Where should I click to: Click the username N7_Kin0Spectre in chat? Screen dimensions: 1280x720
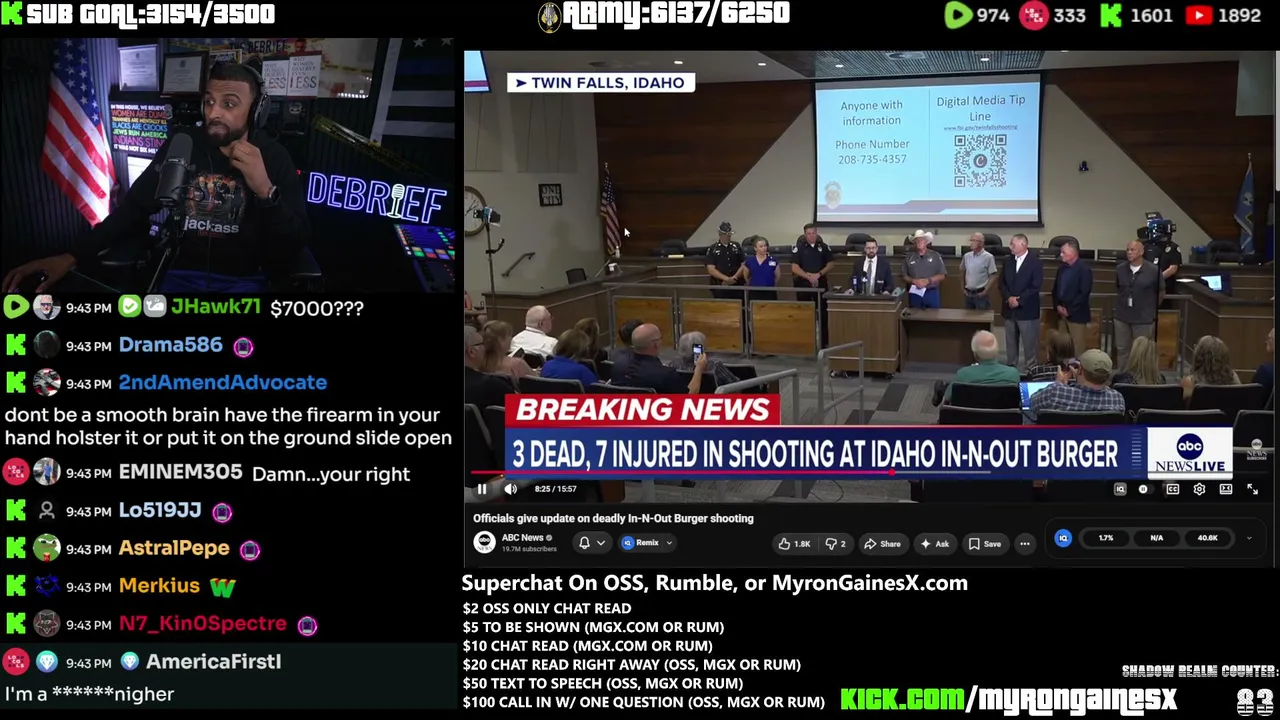point(202,624)
